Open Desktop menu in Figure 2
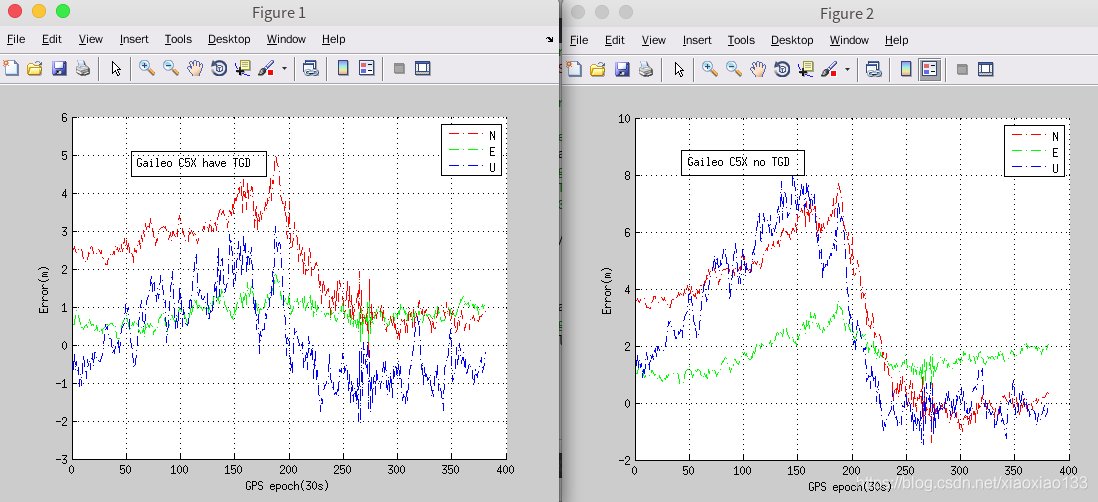This screenshot has width=1098, height=502. [x=791, y=40]
